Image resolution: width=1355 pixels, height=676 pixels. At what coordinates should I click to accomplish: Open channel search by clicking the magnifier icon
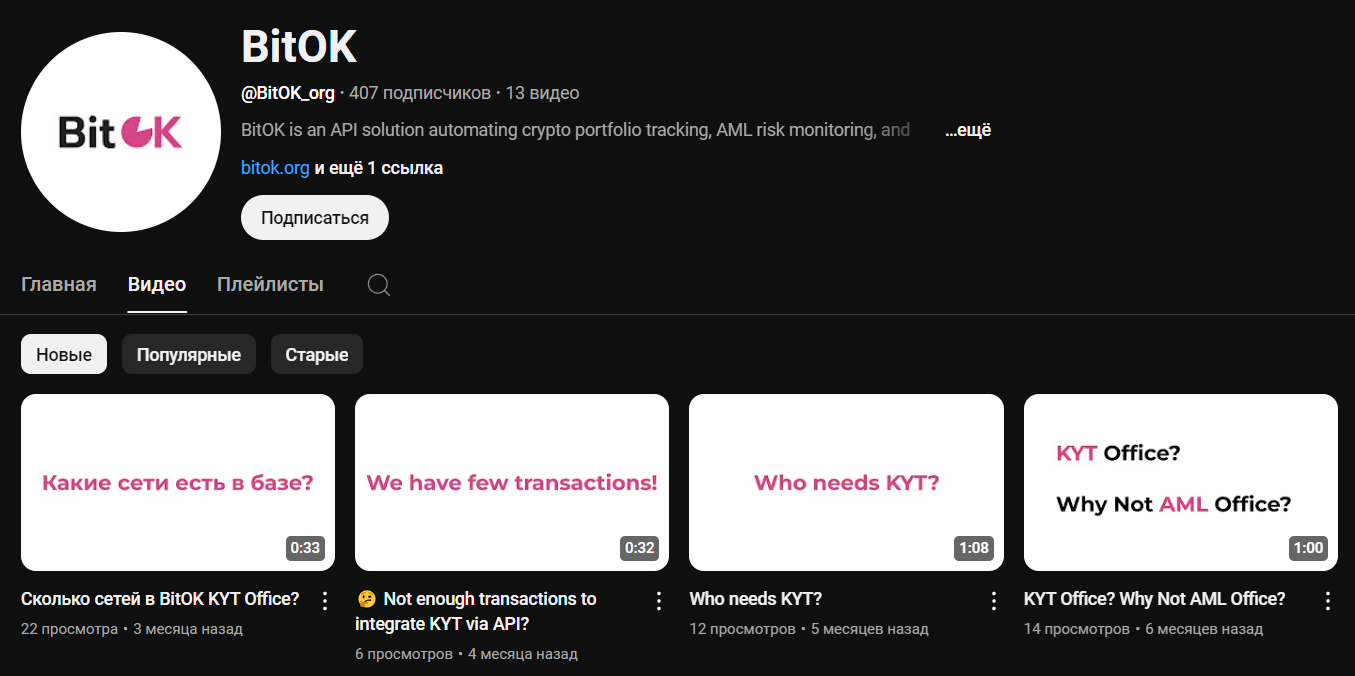(378, 284)
